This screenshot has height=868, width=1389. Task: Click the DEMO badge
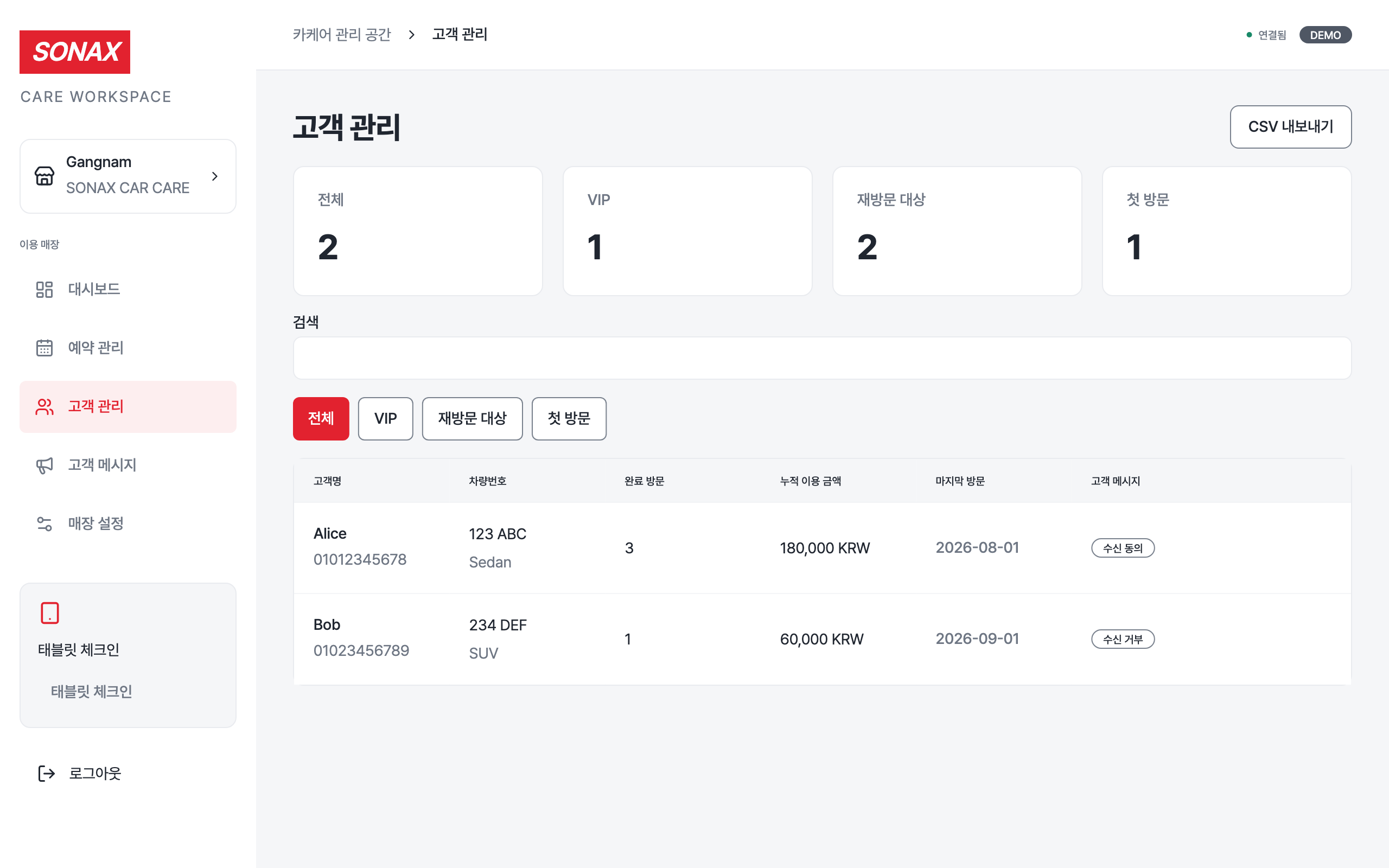(x=1326, y=35)
